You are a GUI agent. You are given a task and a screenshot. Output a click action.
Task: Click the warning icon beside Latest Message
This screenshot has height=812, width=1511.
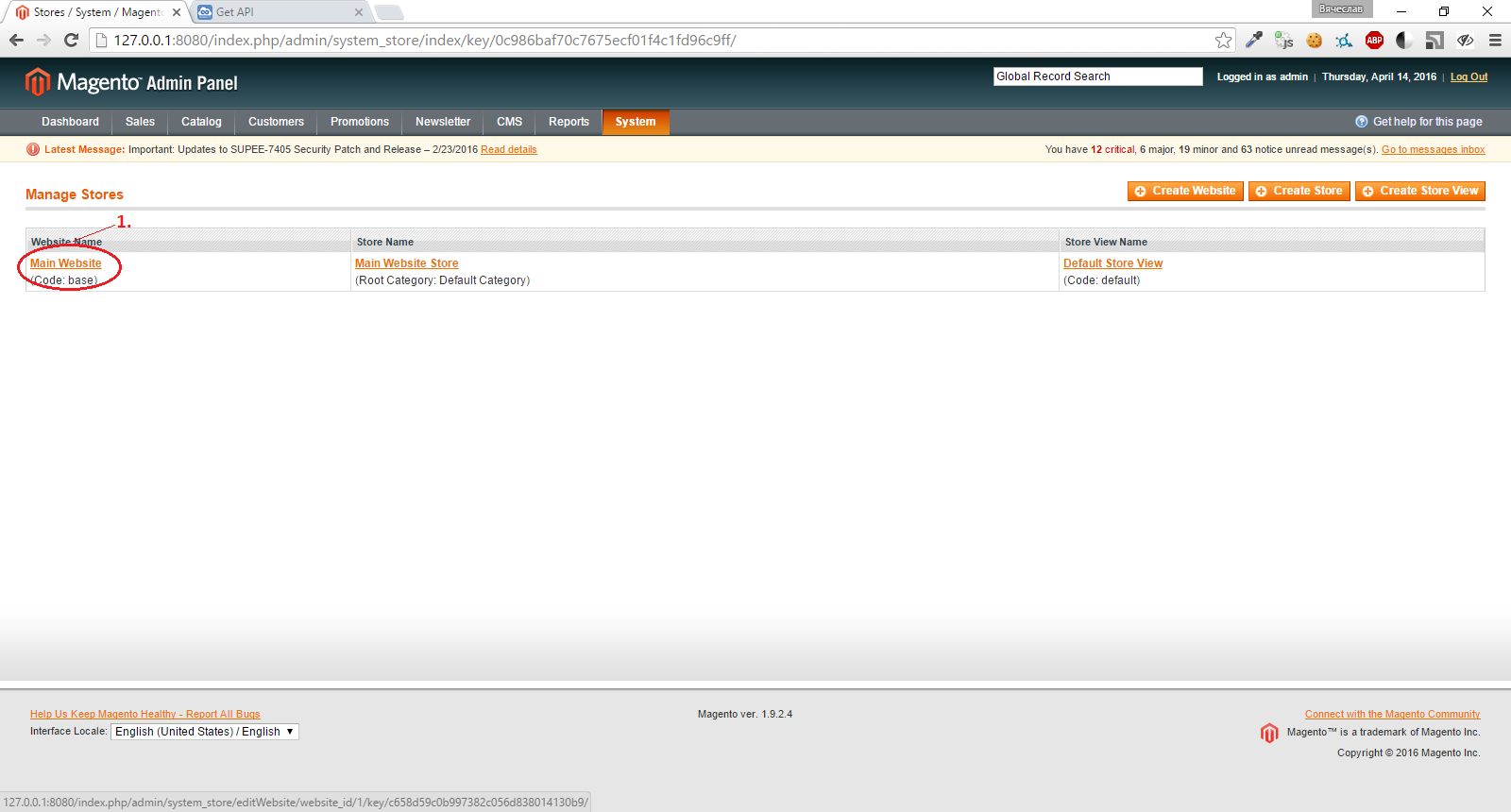tap(33, 149)
